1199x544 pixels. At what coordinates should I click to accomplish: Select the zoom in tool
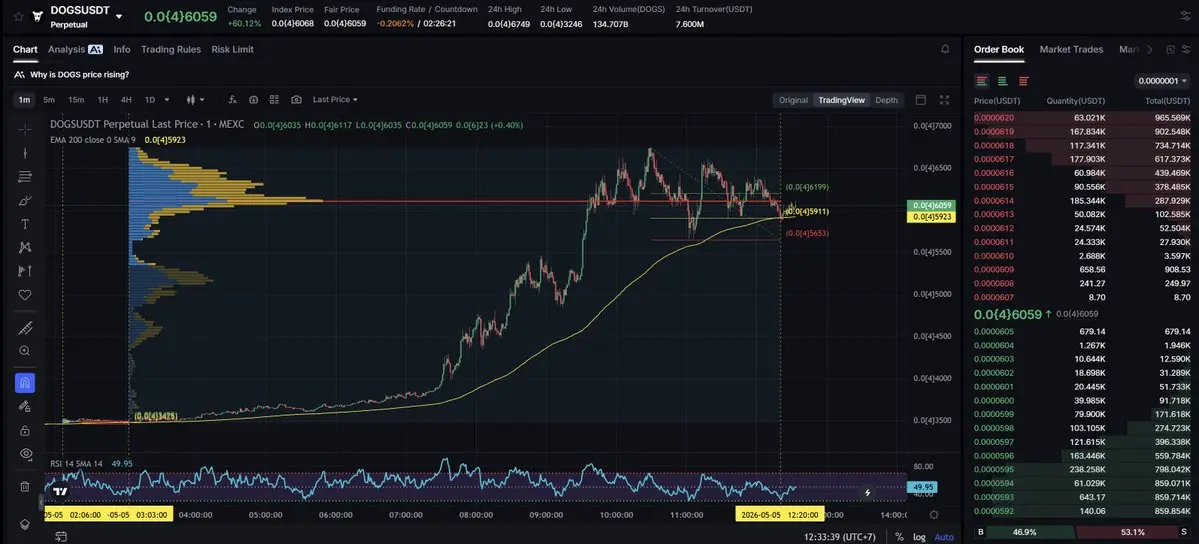[25, 350]
